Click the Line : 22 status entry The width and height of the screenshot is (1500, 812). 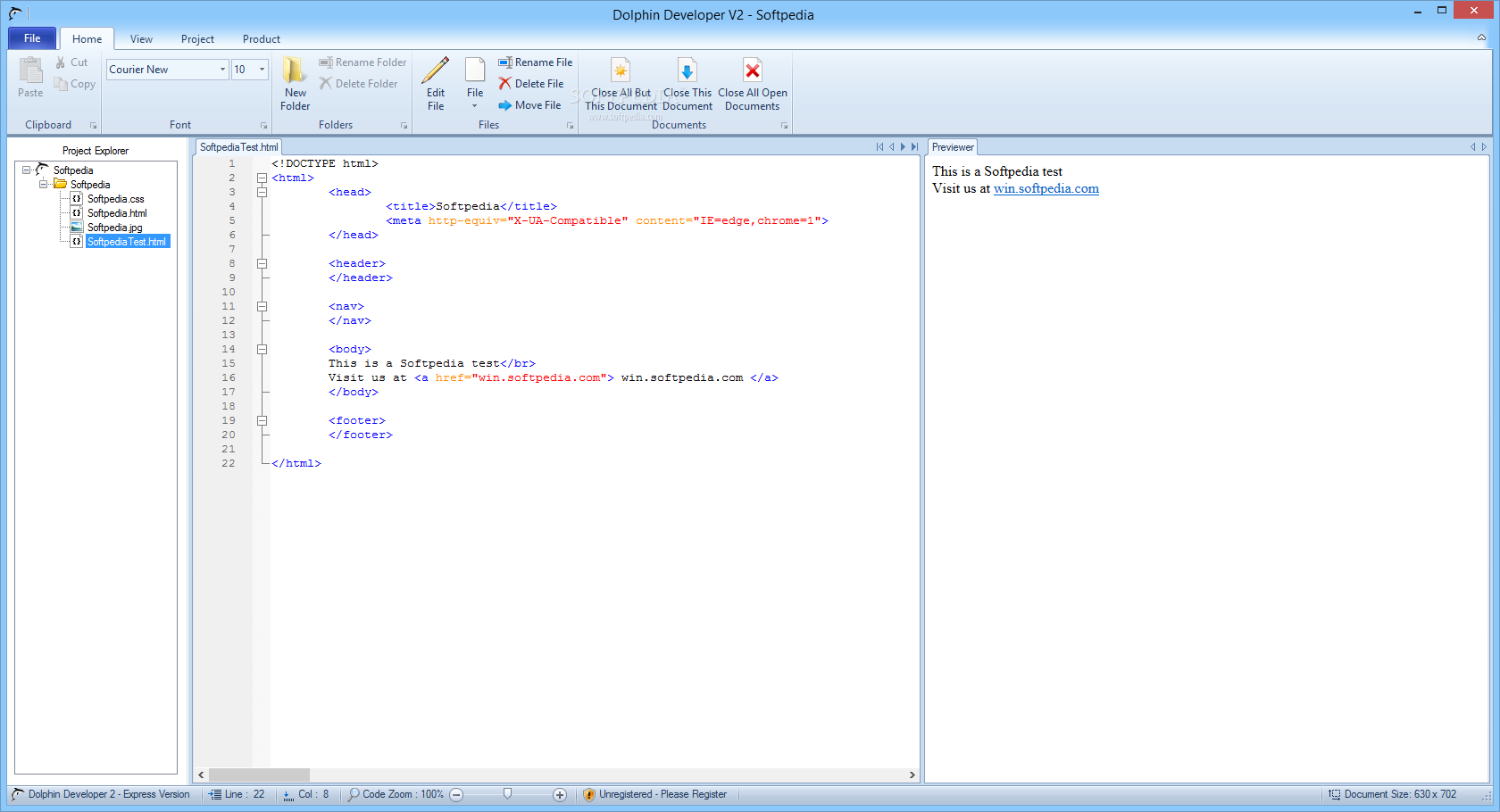tap(237, 794)
